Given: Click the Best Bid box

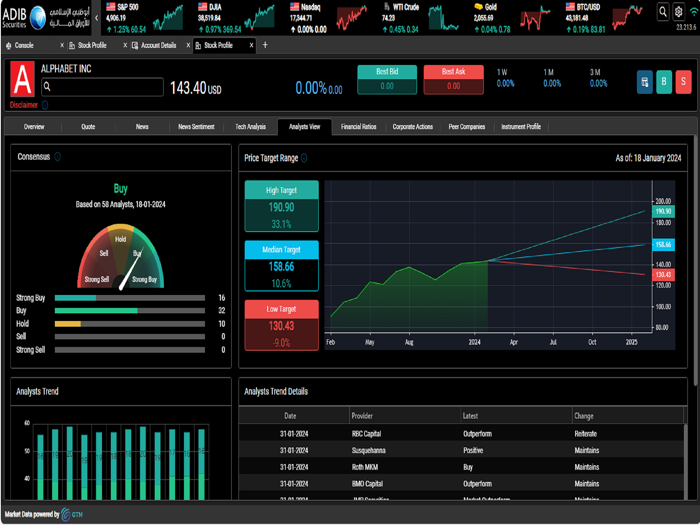Looking at the screenshot, I should [x=387, y=79].
